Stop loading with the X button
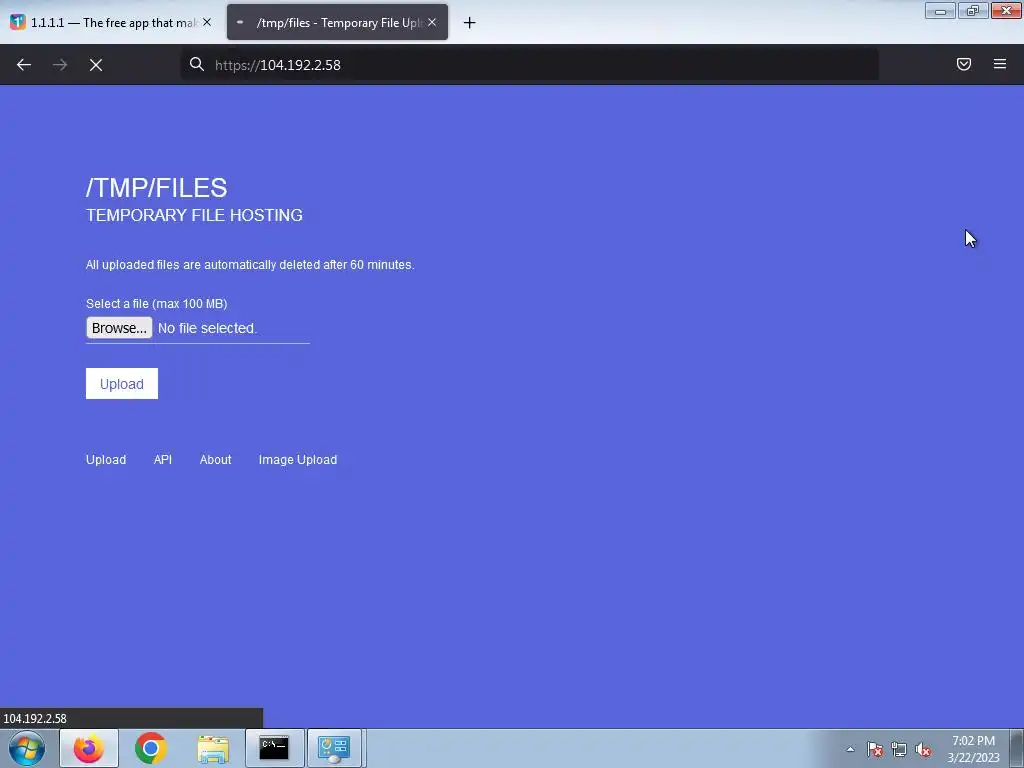 96,65
